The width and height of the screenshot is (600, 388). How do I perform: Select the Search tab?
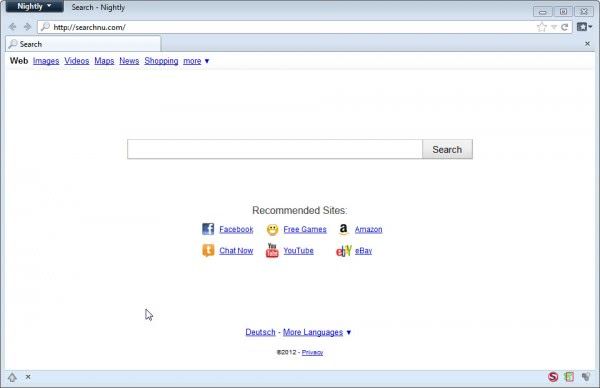(83, 44)
